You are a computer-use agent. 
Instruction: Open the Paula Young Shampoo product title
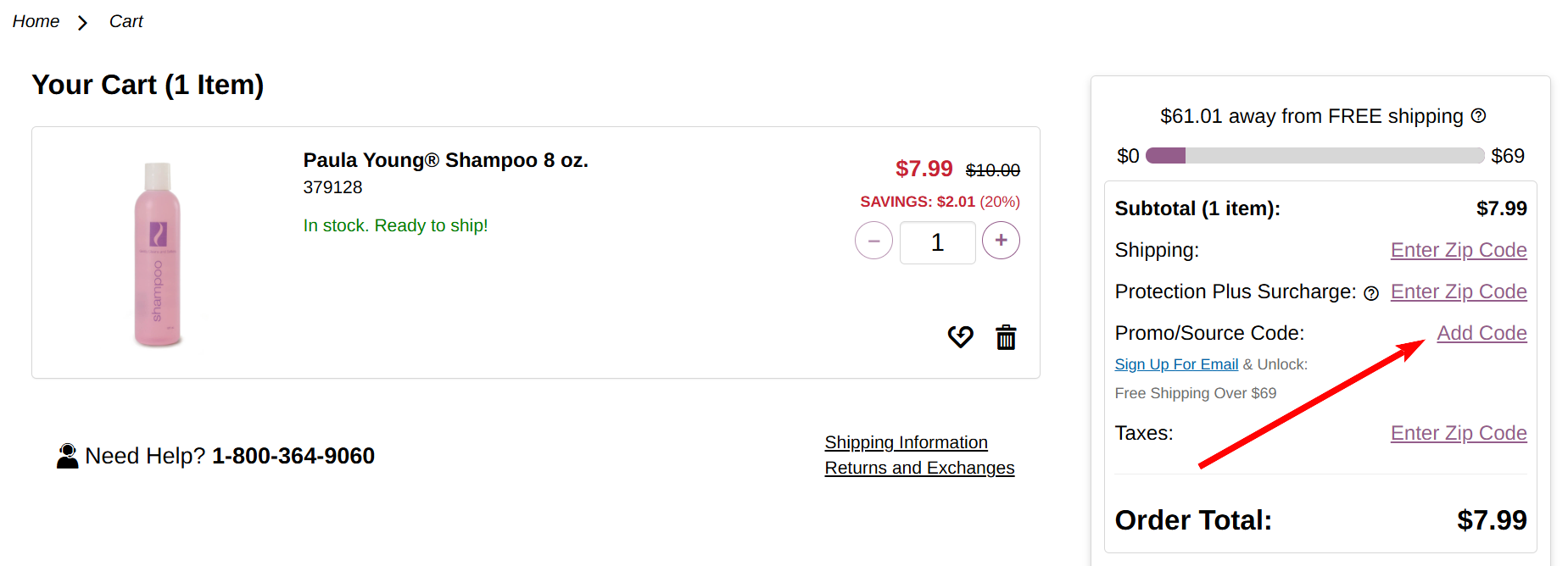(x=445, y=160)
